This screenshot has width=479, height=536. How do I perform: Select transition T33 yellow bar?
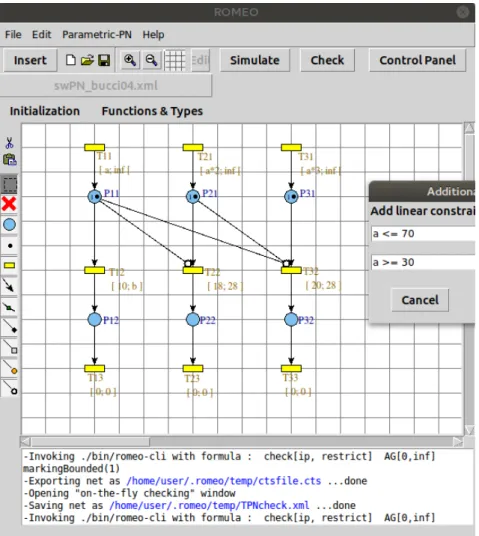[x=291, y=368]
